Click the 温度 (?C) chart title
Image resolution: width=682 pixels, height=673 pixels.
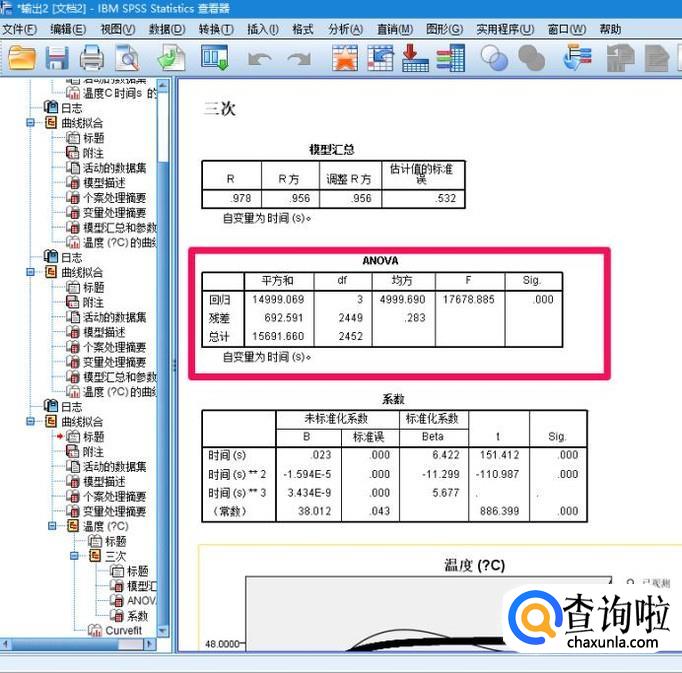(x=474, y=566)
